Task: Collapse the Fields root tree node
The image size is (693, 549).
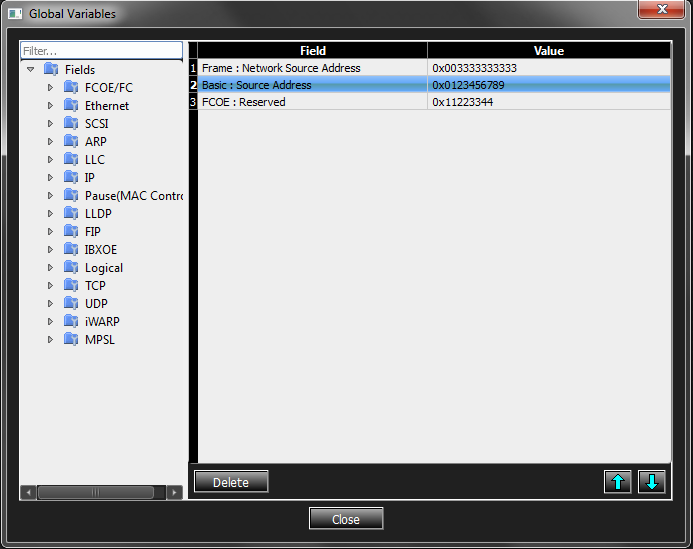Action: coord(30,69)
